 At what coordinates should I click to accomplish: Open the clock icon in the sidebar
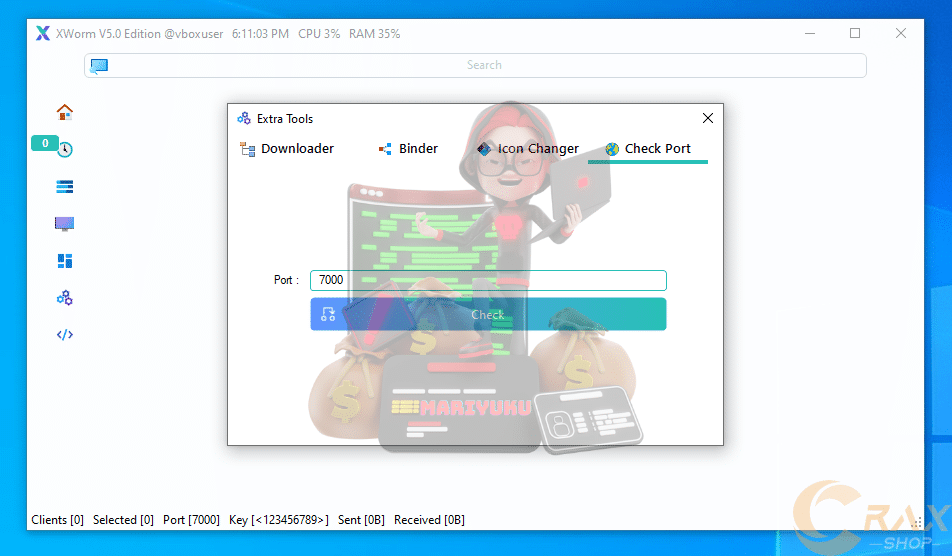(x=65, y=150)
